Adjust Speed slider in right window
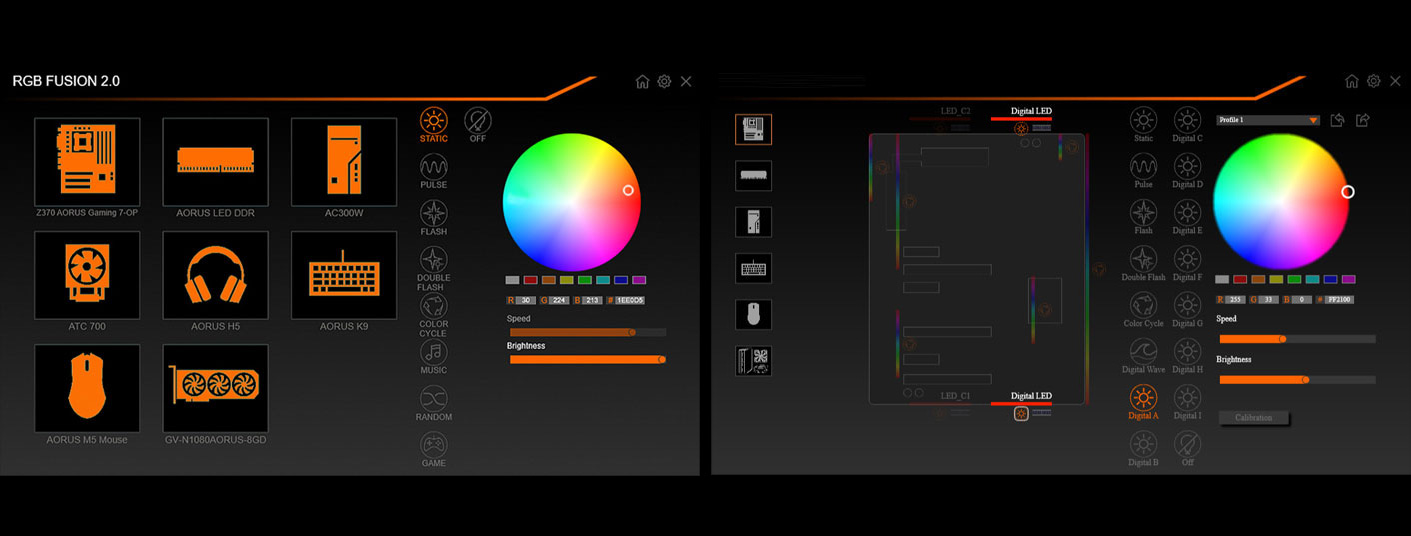The image size is (1411, 536). pos(1297,339)
